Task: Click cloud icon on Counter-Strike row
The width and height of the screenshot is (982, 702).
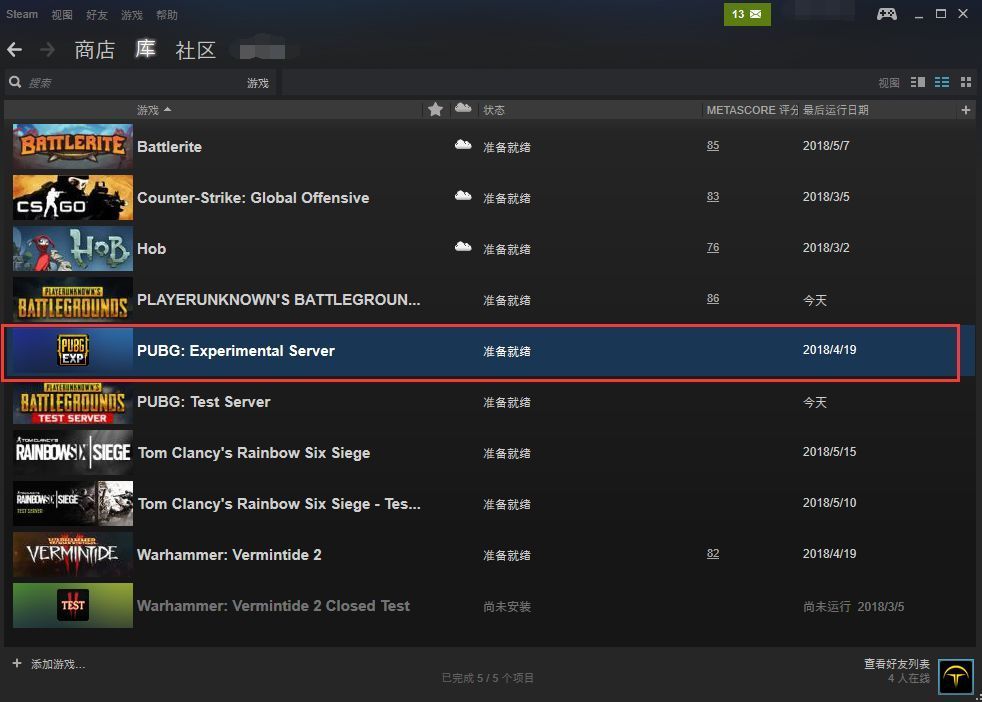Action: point(463,195)
